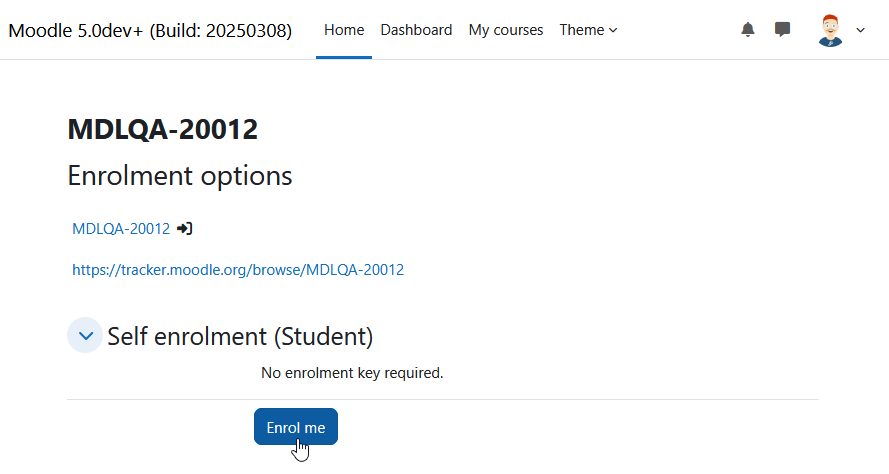This screenshot has height=474, width=889.
Task: Follow the tracker.moodle.org MDLQA-20012 URL
Action: (238, 269)
